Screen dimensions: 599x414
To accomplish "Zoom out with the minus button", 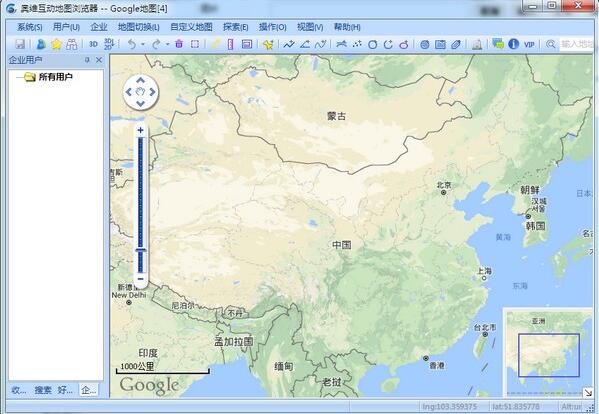I will pyautogui.click(x=141, y=279).
